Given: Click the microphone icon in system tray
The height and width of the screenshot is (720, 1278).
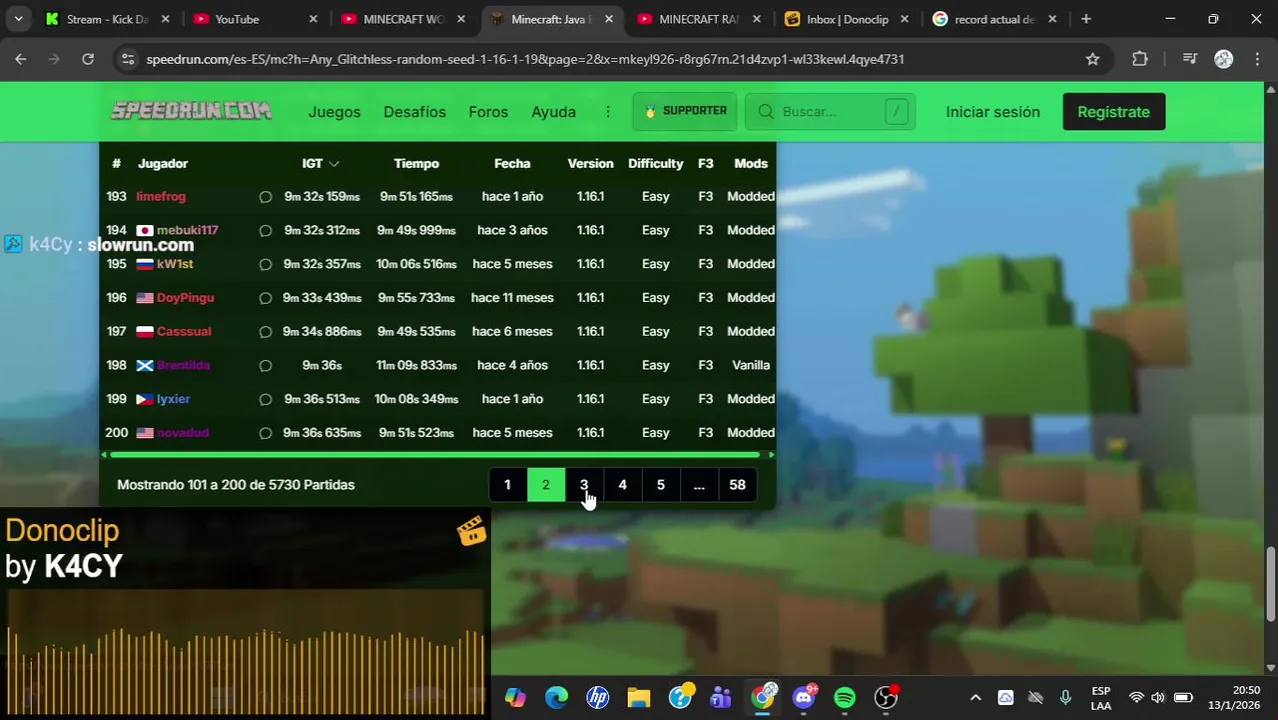Looking at the screenshot, I should tap(1065, 697).
